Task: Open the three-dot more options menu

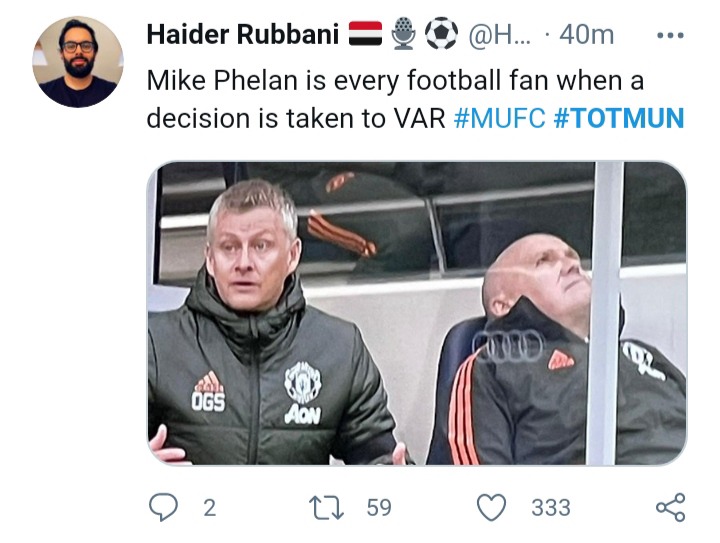Action: 670,35
